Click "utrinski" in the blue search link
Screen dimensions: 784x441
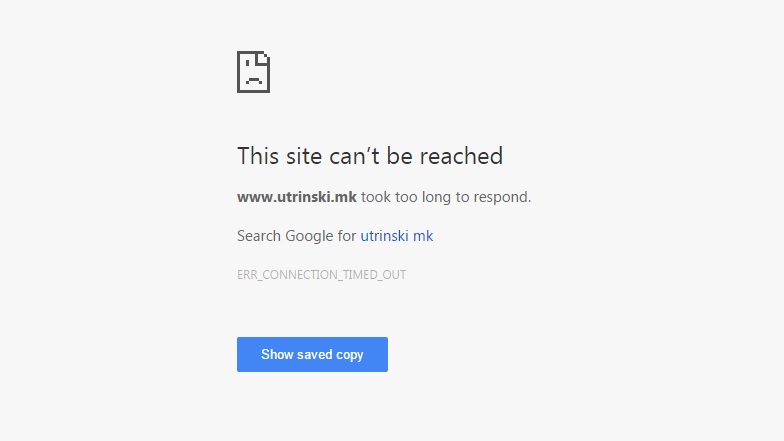pos(384,236)
